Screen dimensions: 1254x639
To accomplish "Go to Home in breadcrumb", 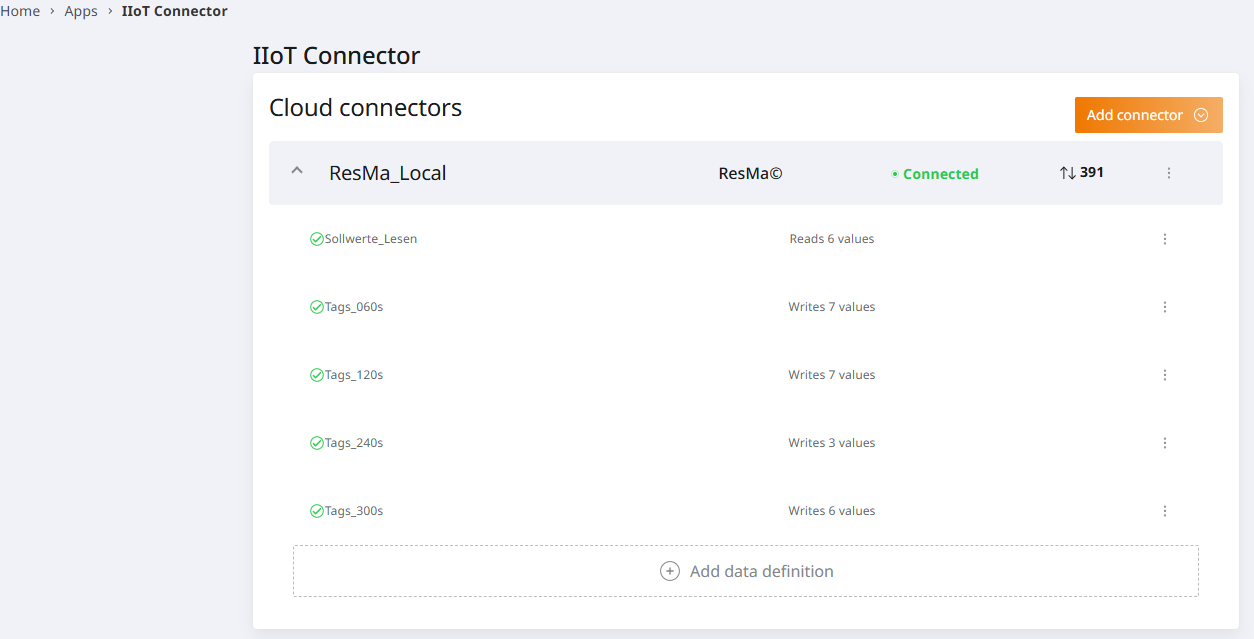I will pos(20,11).
